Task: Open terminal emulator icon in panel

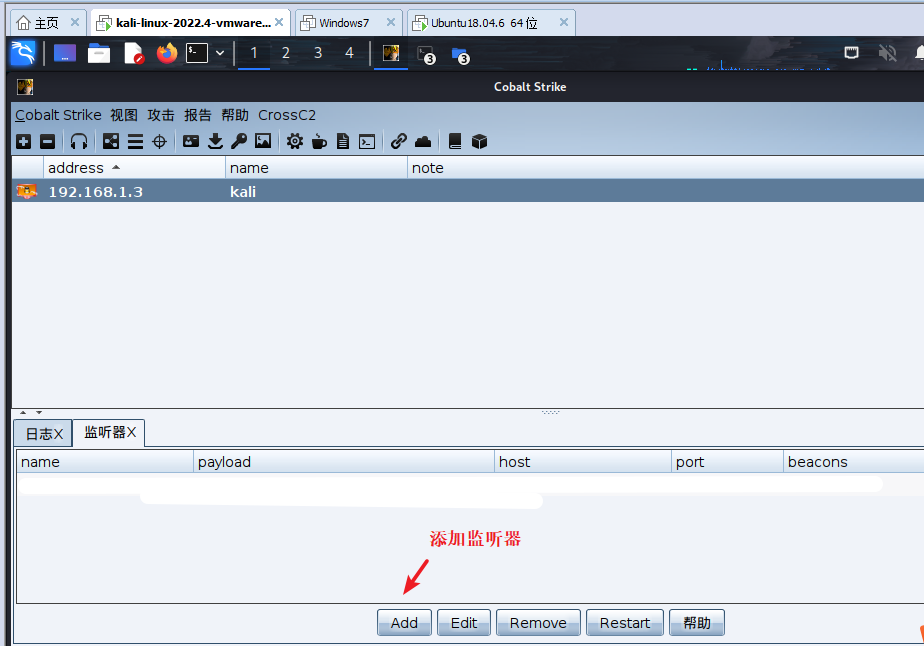Action: click(197, 53)
